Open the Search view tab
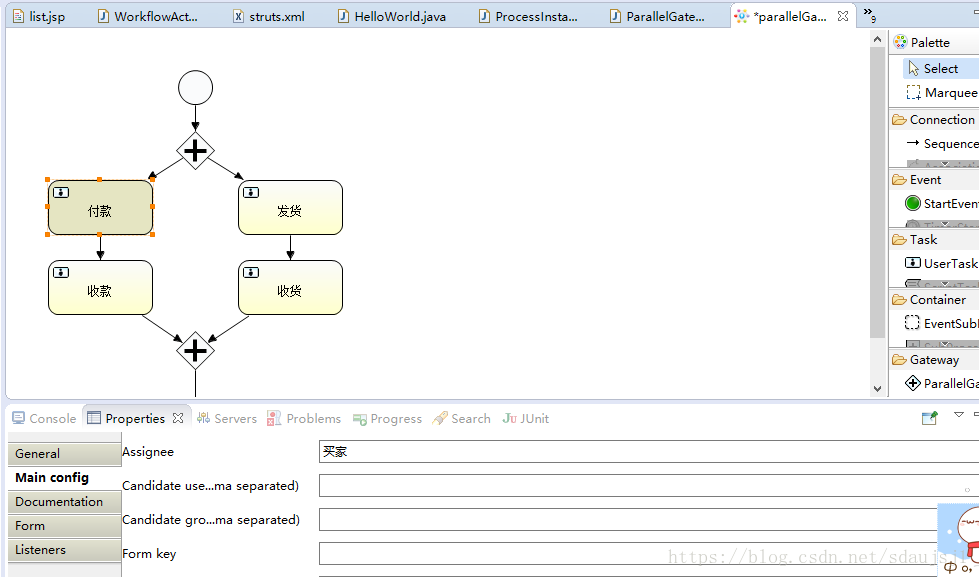The width and height of the screenshot is (979, 577). pyautogui.click(x=462, y=418)
